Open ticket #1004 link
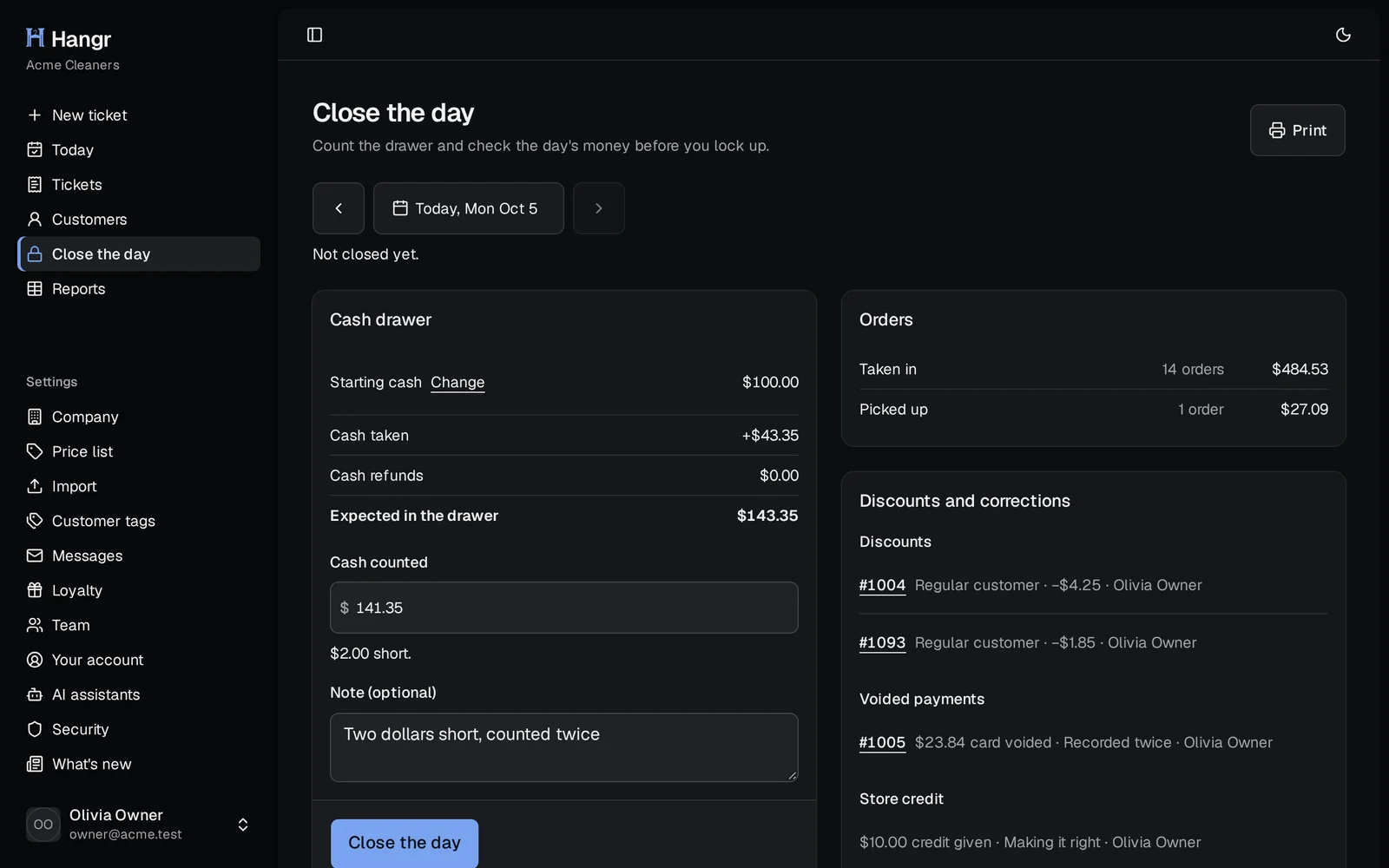 (x=882, y=586)
